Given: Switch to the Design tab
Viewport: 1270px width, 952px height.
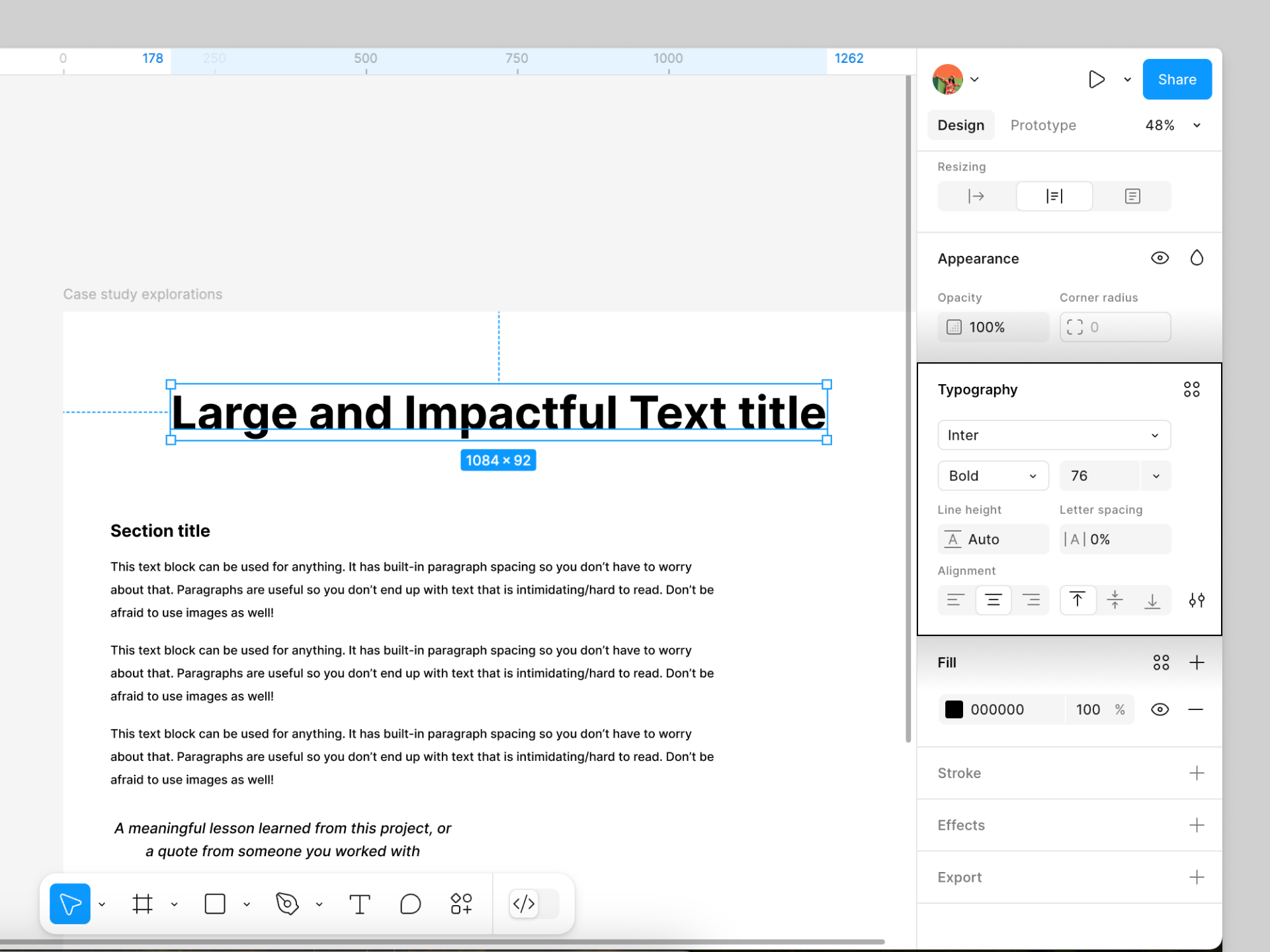Looking at the screenshot, I should (x=960, y=125).
